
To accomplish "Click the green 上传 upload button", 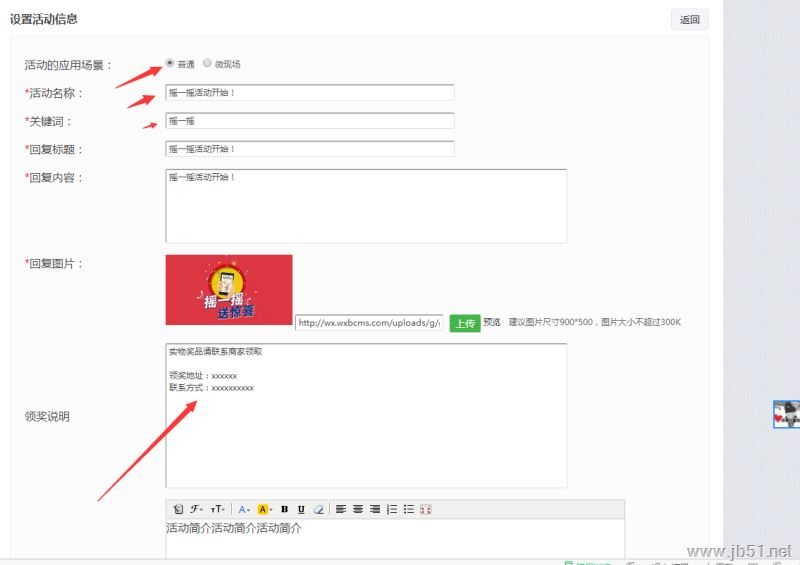I will tap(465, 323).
